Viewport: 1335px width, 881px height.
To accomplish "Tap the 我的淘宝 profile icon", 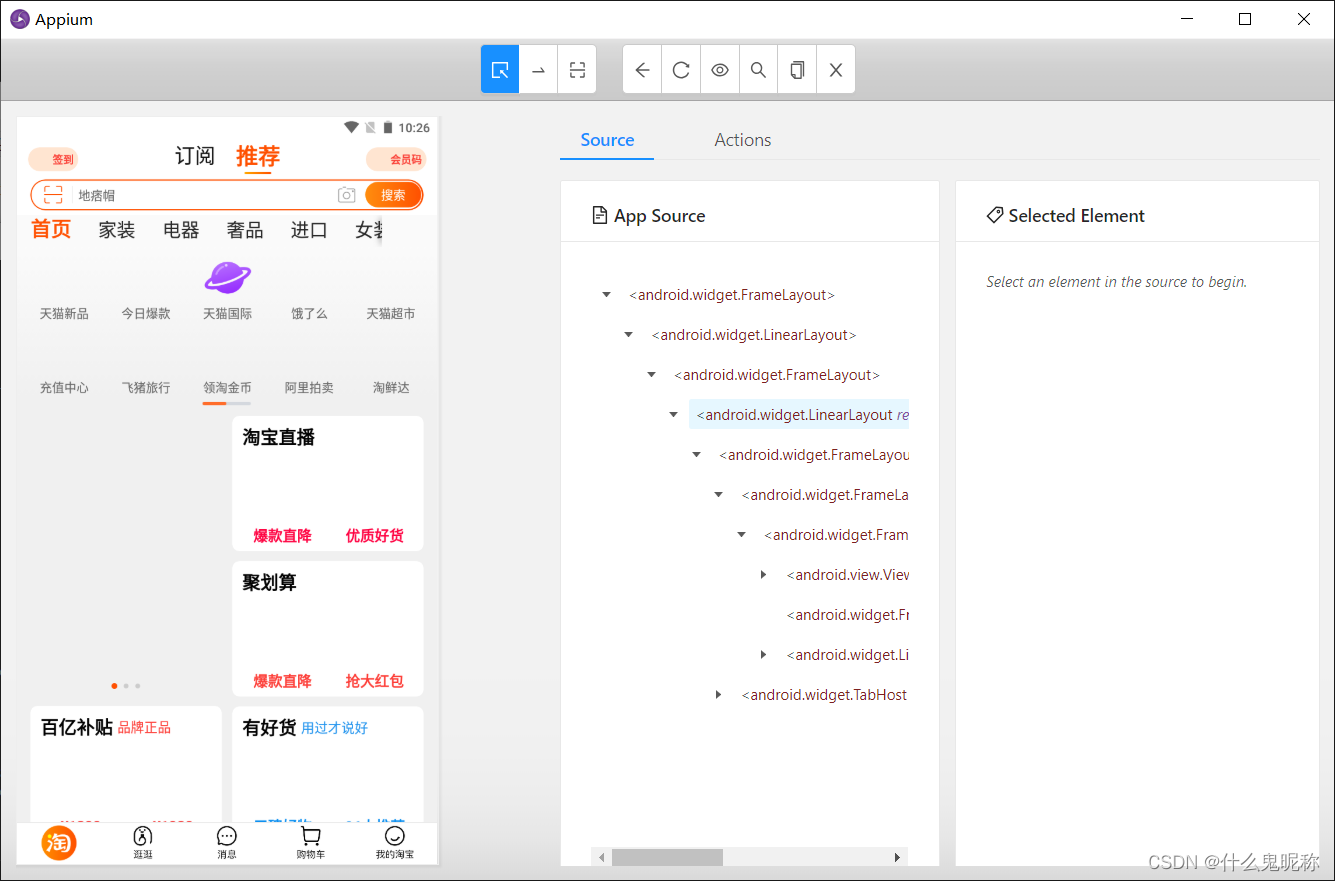I will click(395, 843).
